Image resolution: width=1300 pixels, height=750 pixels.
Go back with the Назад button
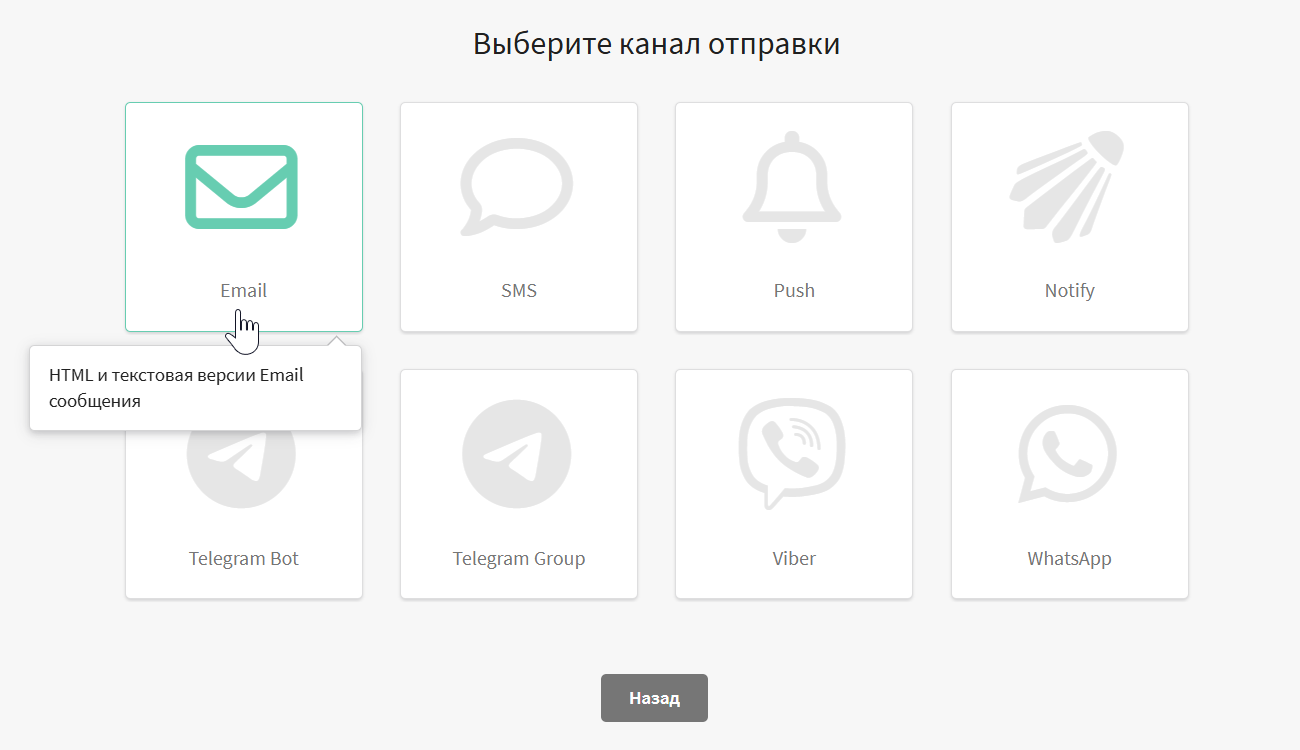point(654,698)
